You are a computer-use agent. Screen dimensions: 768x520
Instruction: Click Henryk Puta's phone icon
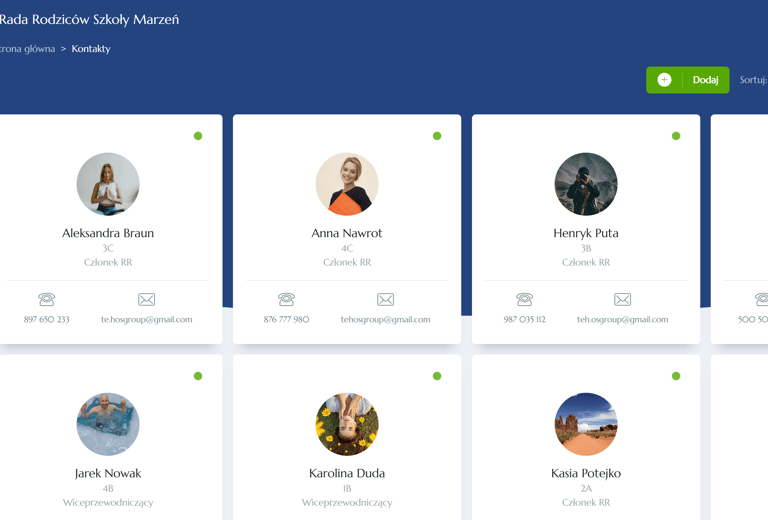coord(524,299)
